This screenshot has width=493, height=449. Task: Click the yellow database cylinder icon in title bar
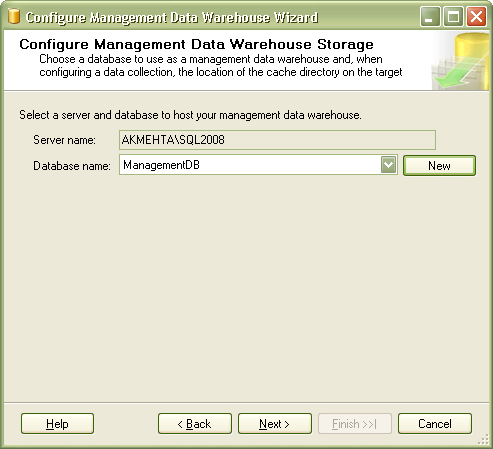(14, 16)
